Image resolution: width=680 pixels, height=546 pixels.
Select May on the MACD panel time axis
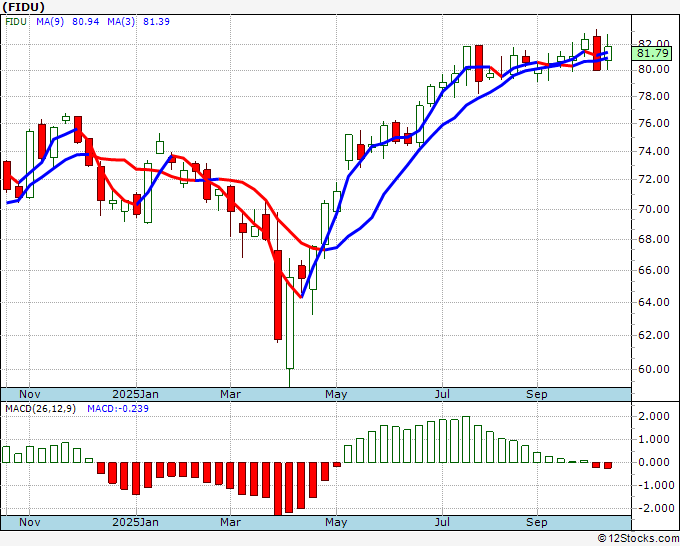[336, 522]
